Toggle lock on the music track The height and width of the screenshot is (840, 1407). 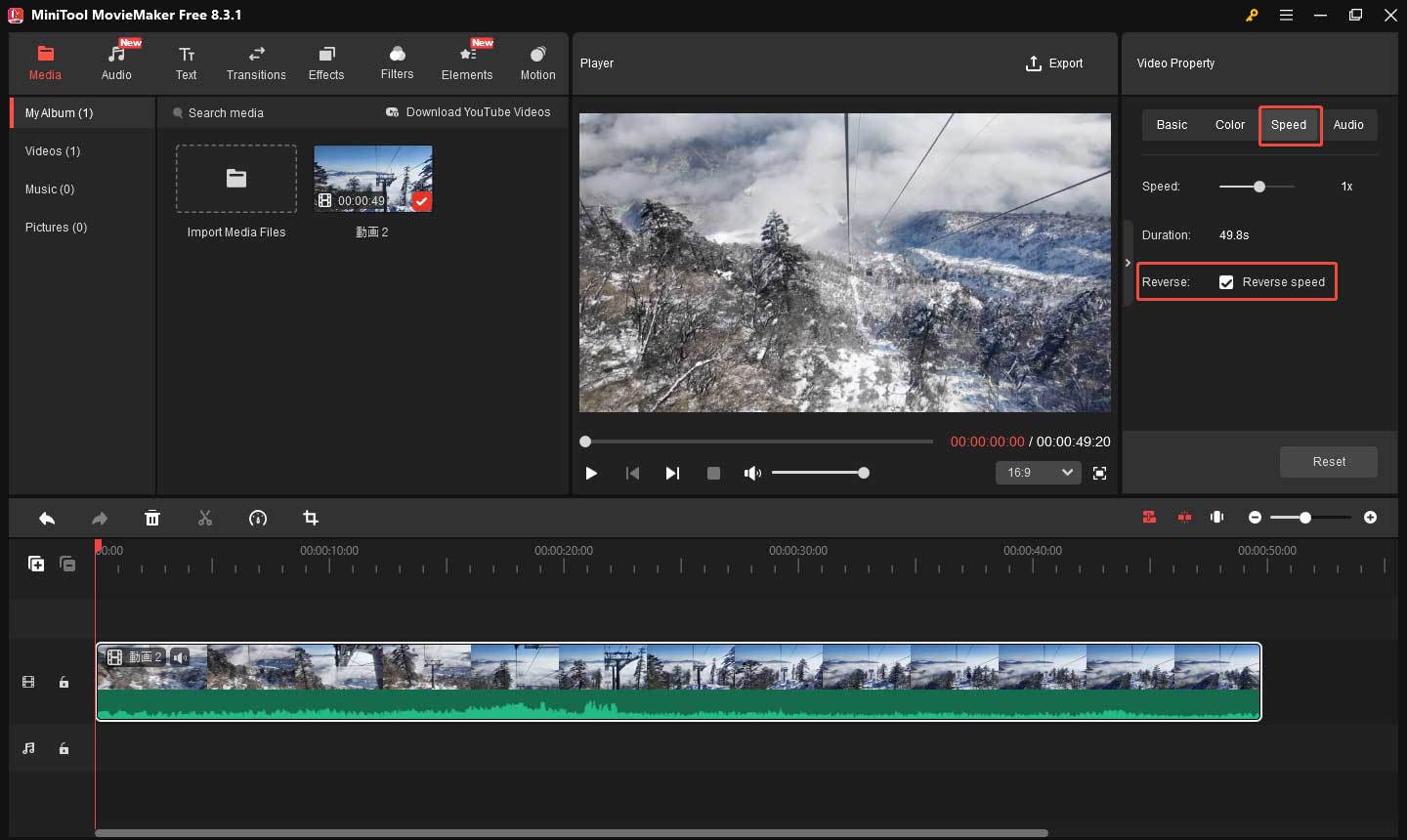(64, 749)
